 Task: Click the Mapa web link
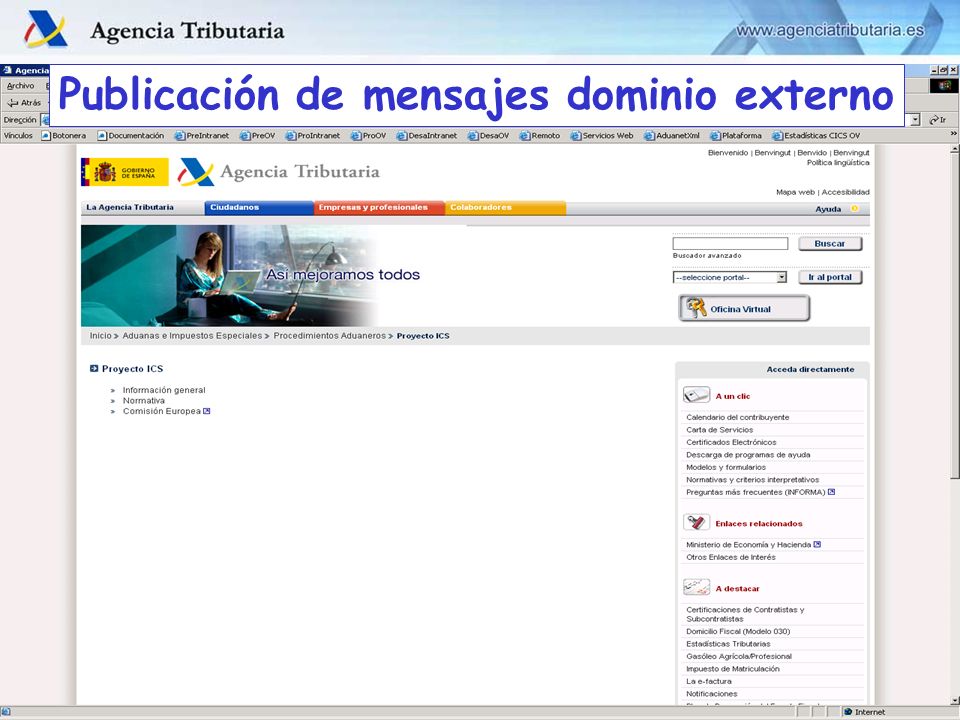tap(795, 192)
